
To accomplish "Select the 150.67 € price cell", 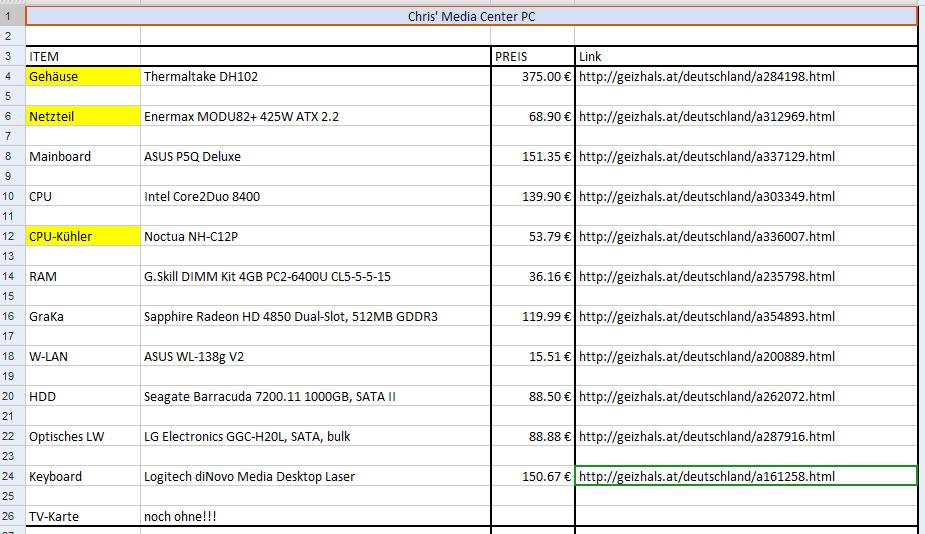I will [533, 477].
